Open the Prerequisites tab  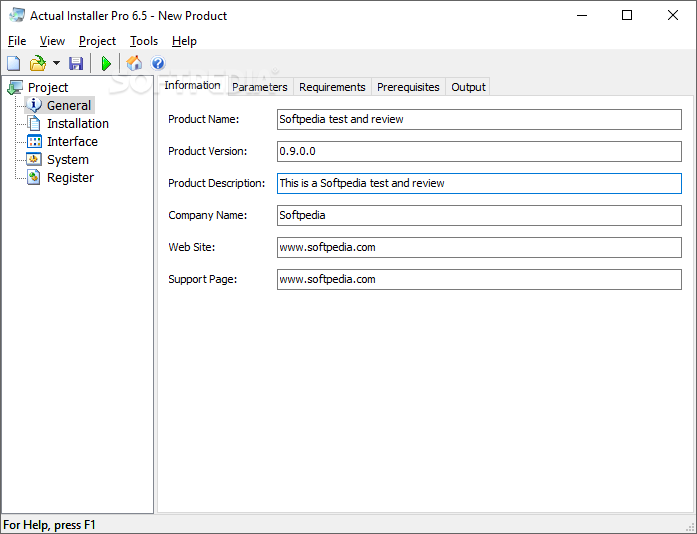pyautogui.click(x=408, y=87)
